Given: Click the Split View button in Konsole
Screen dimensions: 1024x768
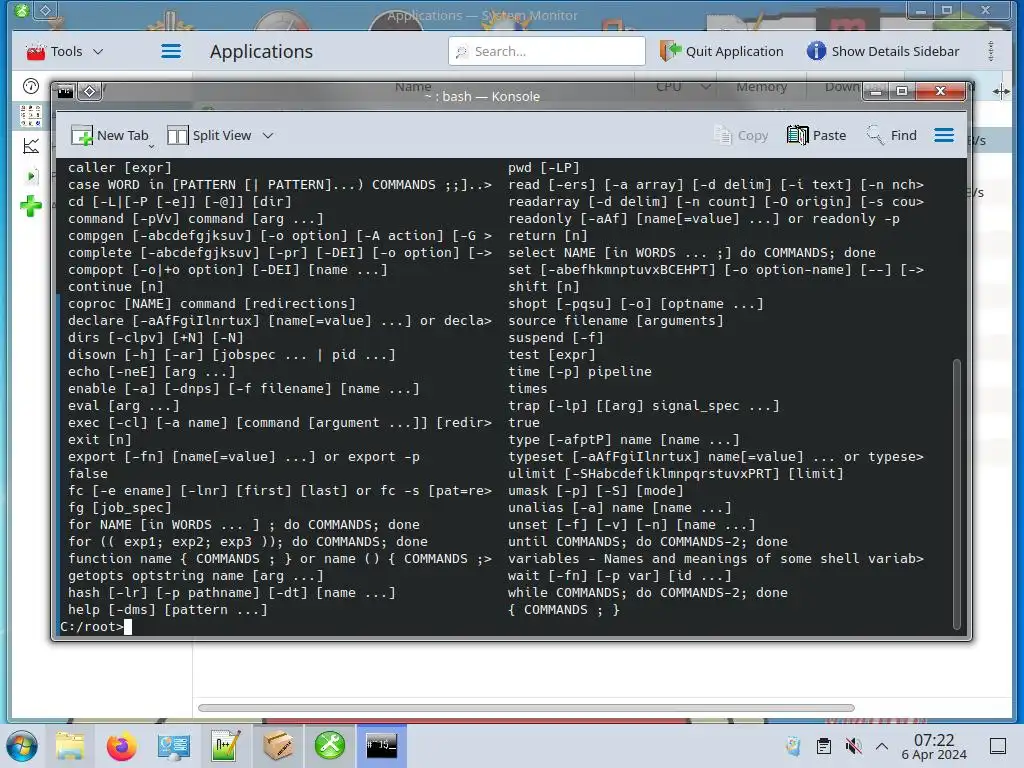Looking at the screenshot, I should (x=210, y=135).
